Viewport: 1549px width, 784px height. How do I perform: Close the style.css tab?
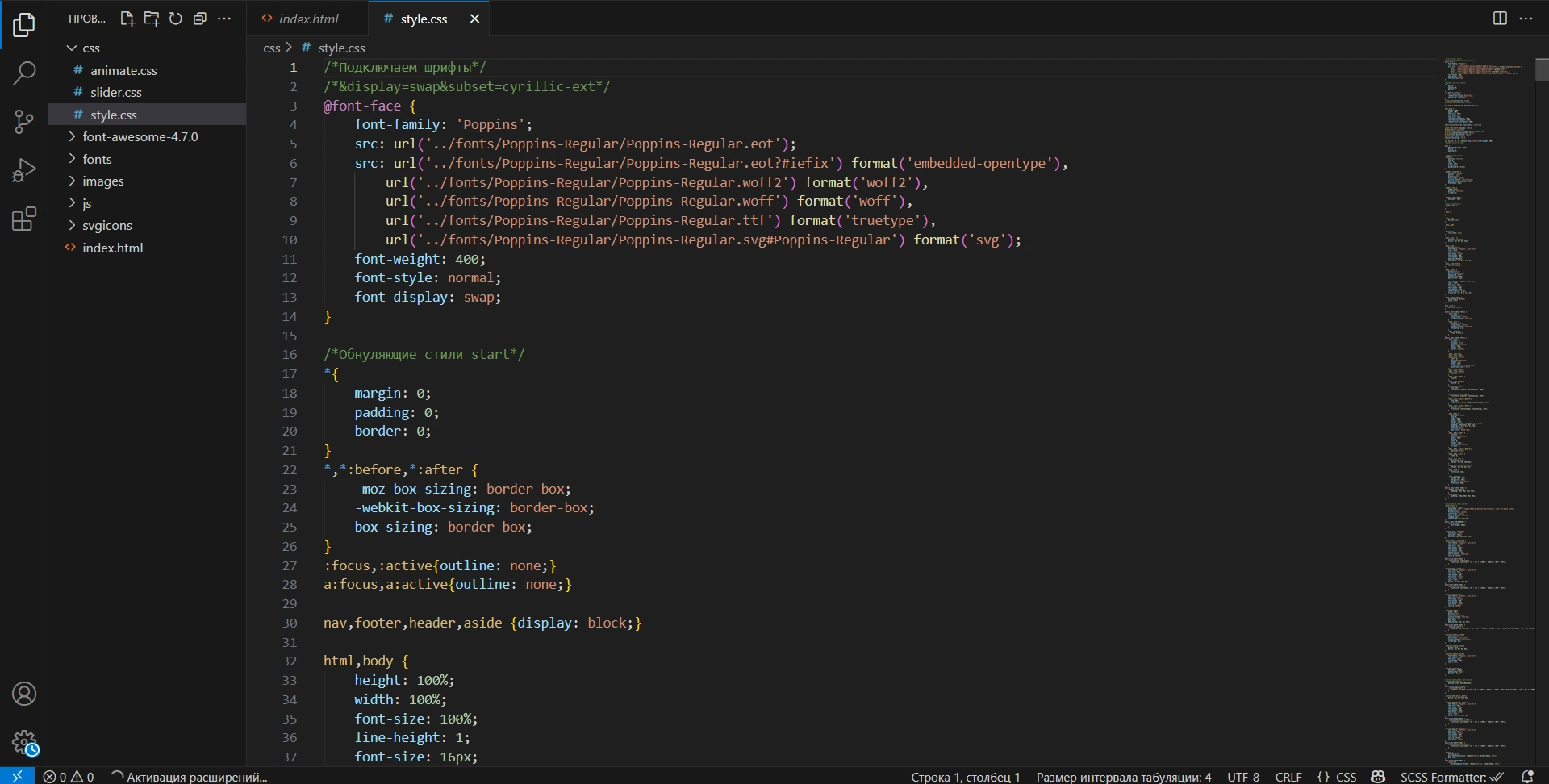click(474, 19)
